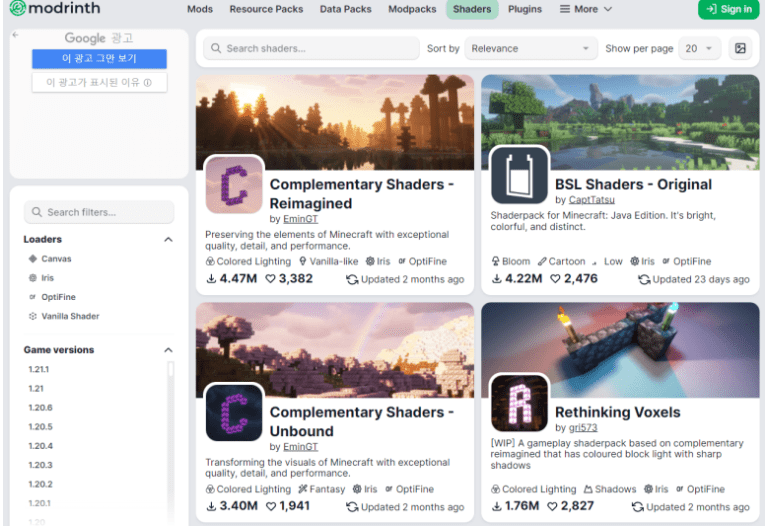Select game version 1.21
This screenshot has width=771, height=530.
pos(36,388)
